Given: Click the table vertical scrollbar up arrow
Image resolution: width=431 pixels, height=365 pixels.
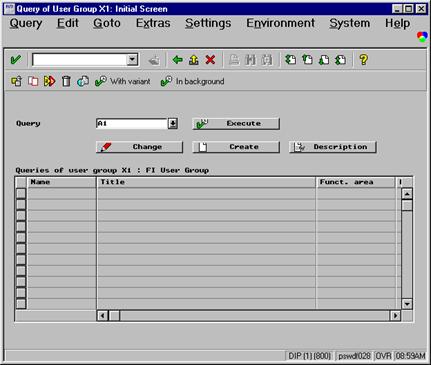Looking at the screenshot, I should (x=407, y=194).
